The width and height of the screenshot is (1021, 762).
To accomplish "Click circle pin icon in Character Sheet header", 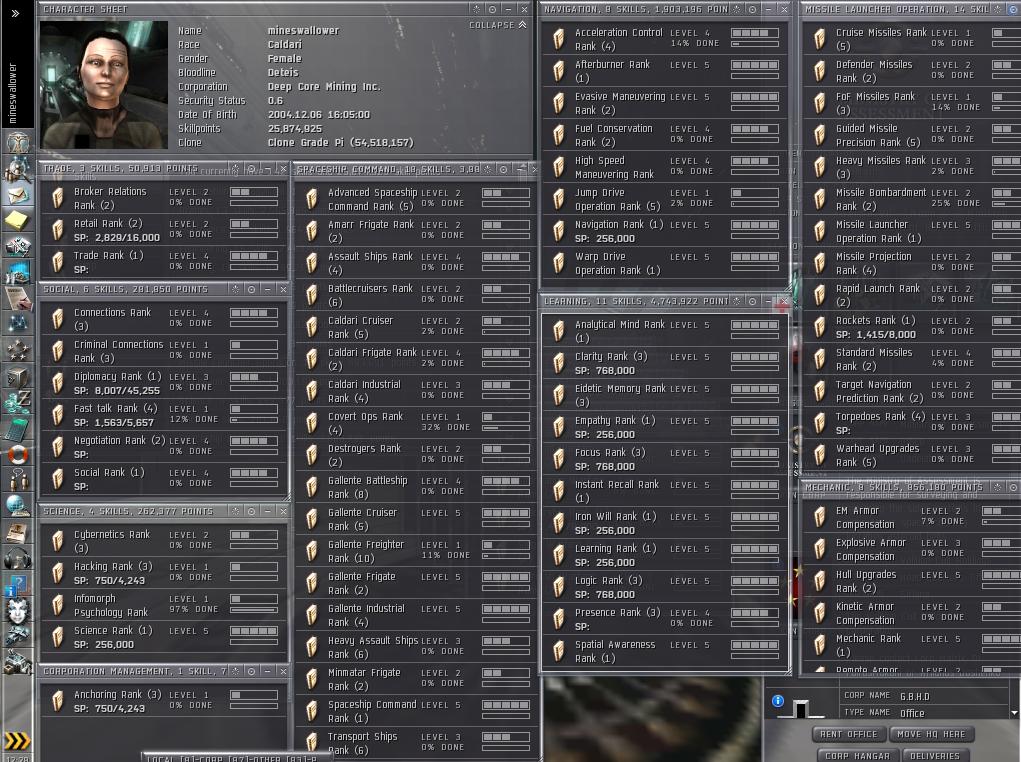I will click(x=492, y=9).
